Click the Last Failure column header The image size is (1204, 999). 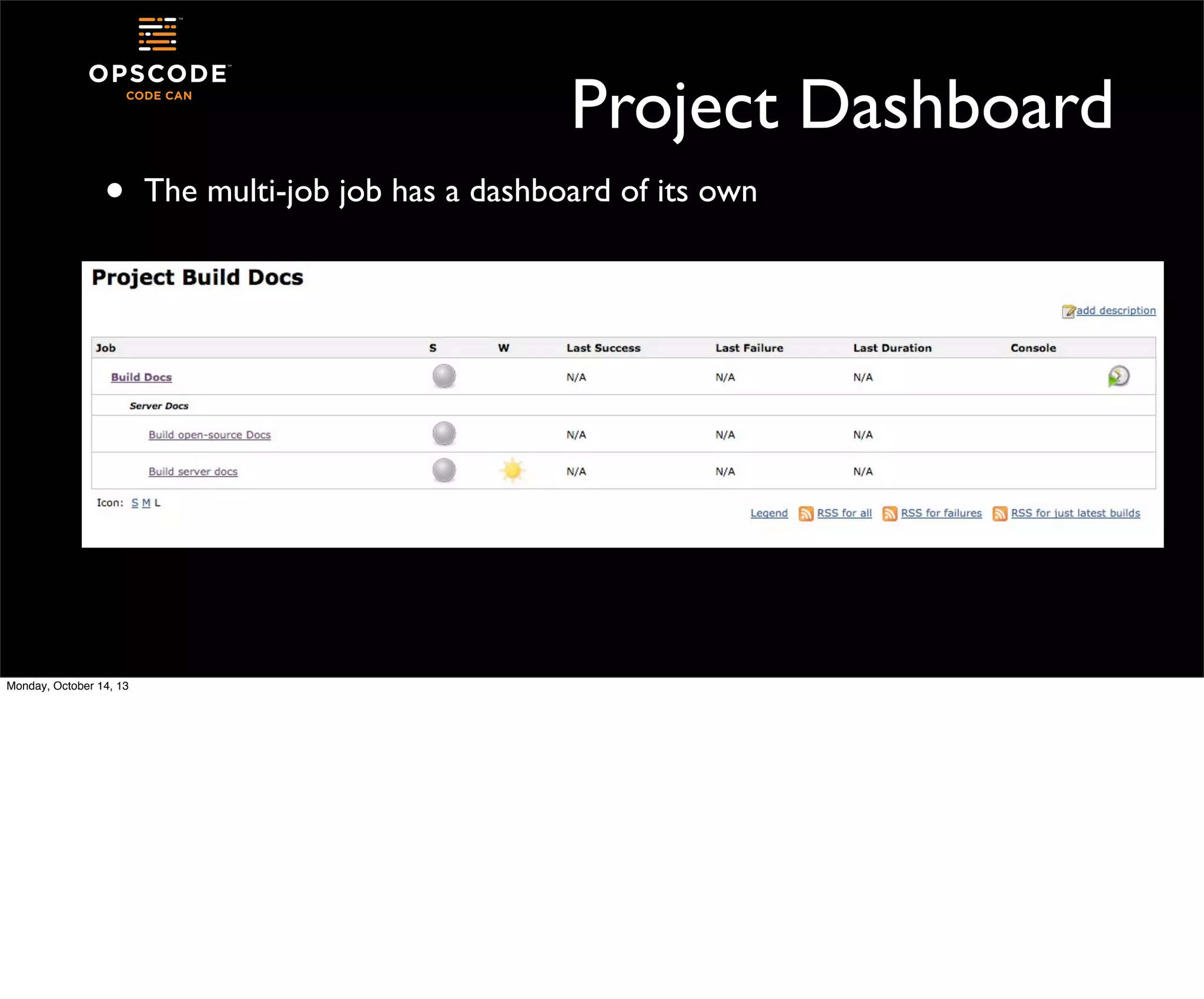[x=749, y=348]
